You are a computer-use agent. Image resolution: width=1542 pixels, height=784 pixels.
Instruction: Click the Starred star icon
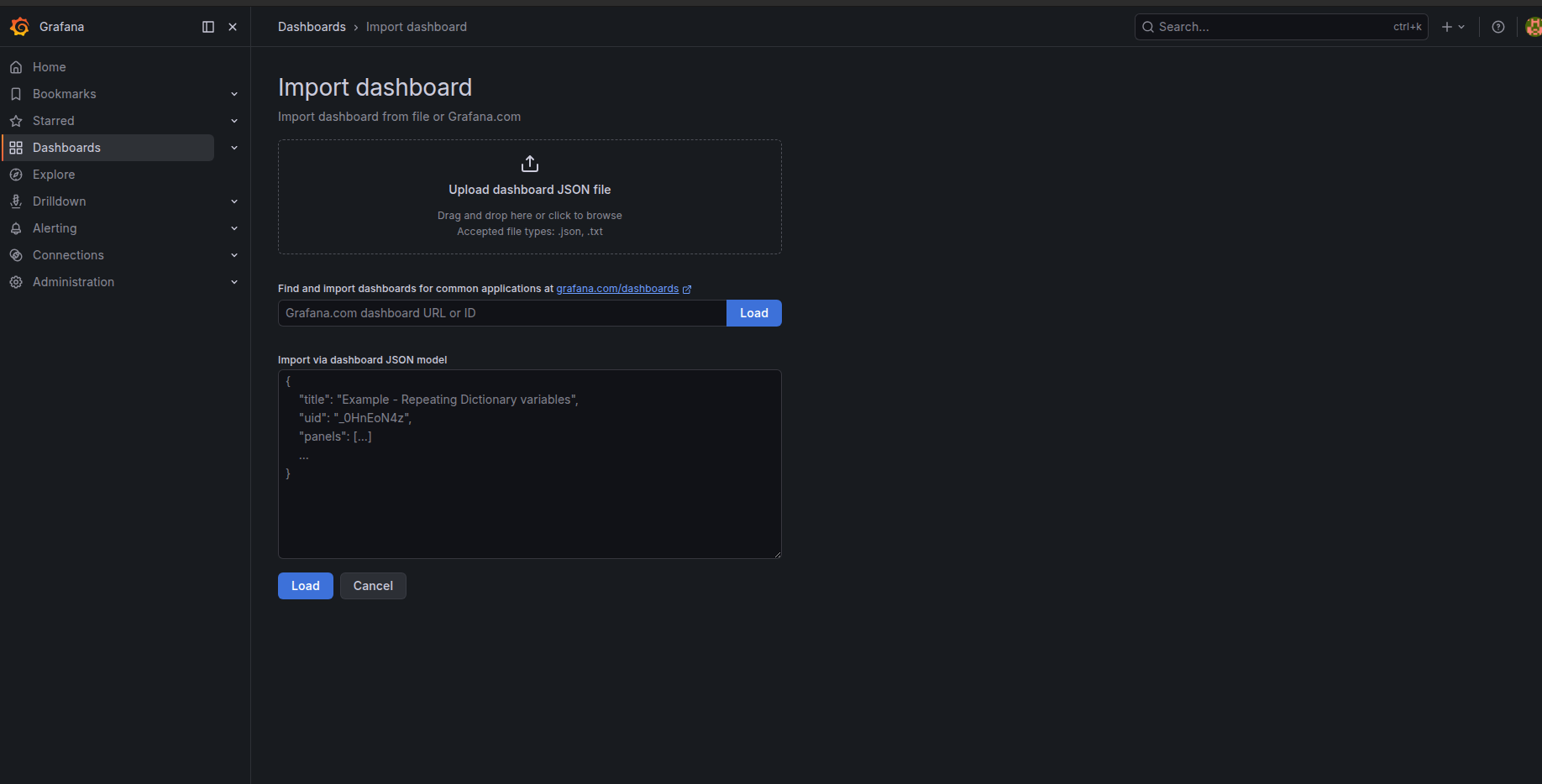16,121
